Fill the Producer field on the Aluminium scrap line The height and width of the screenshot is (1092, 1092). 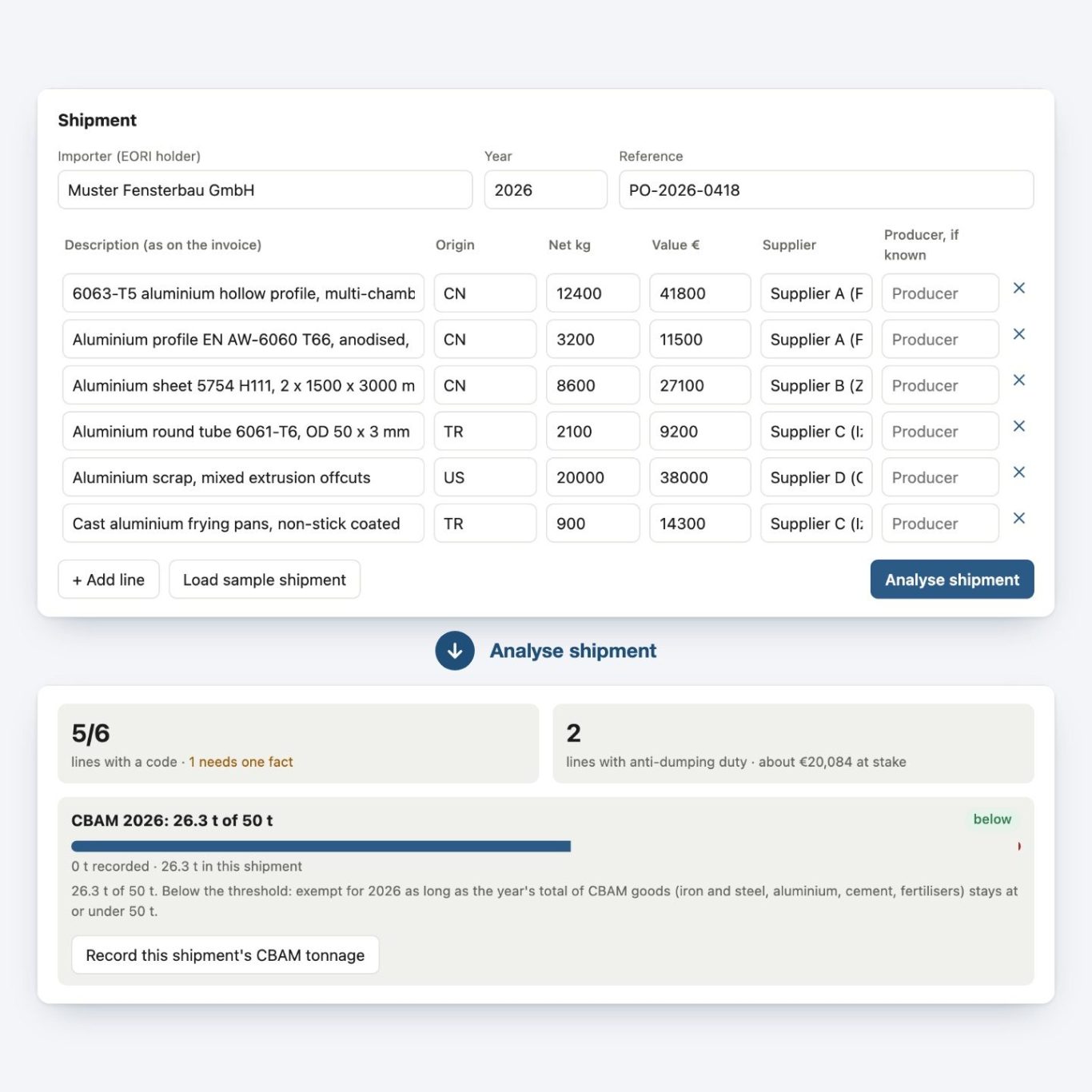940,477
